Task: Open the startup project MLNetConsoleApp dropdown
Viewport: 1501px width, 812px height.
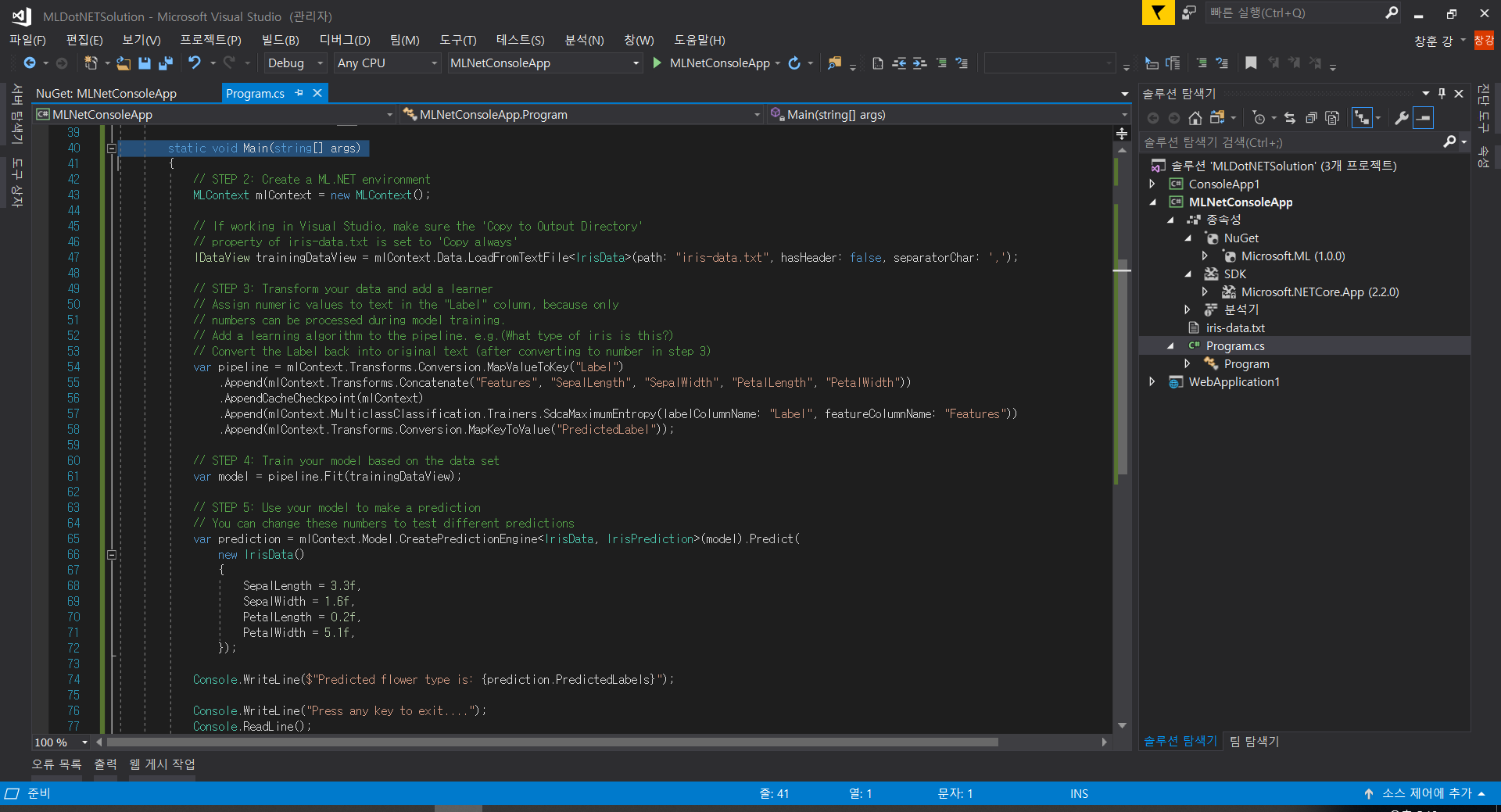Action: point(544,63)
